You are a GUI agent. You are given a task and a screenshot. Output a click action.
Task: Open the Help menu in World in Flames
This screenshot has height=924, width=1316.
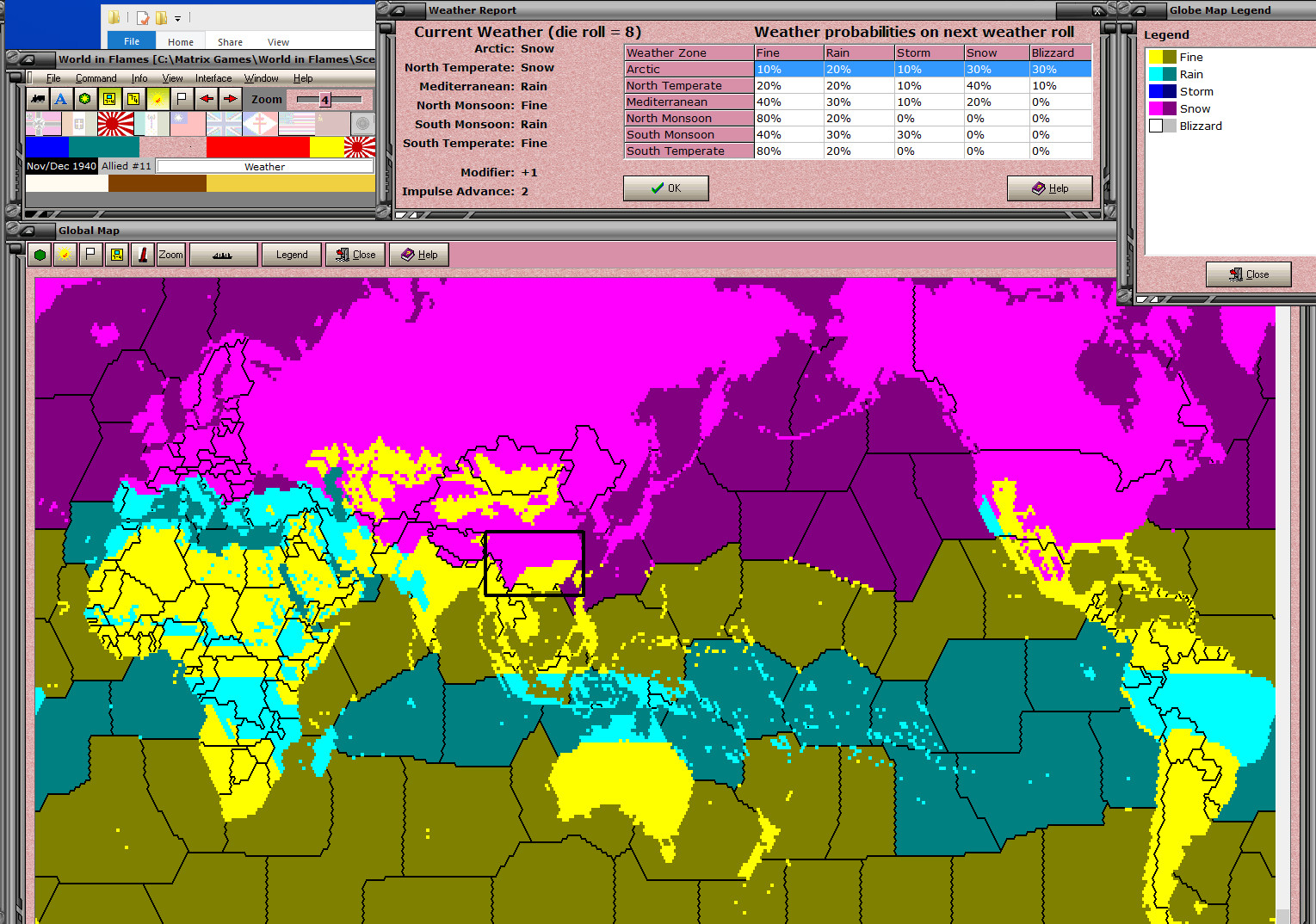pos(303,78)
